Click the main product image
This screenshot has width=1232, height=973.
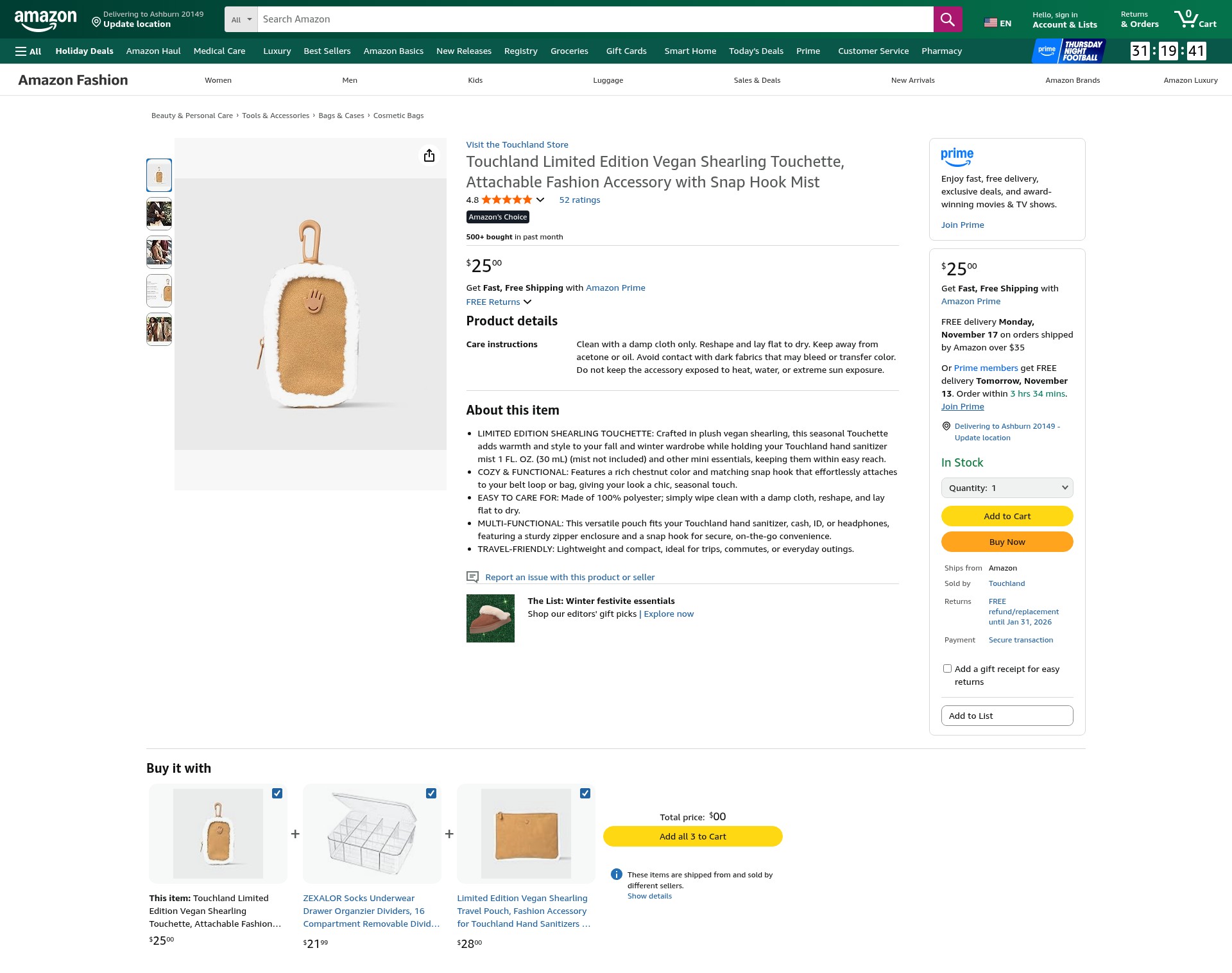pos(311,314)
